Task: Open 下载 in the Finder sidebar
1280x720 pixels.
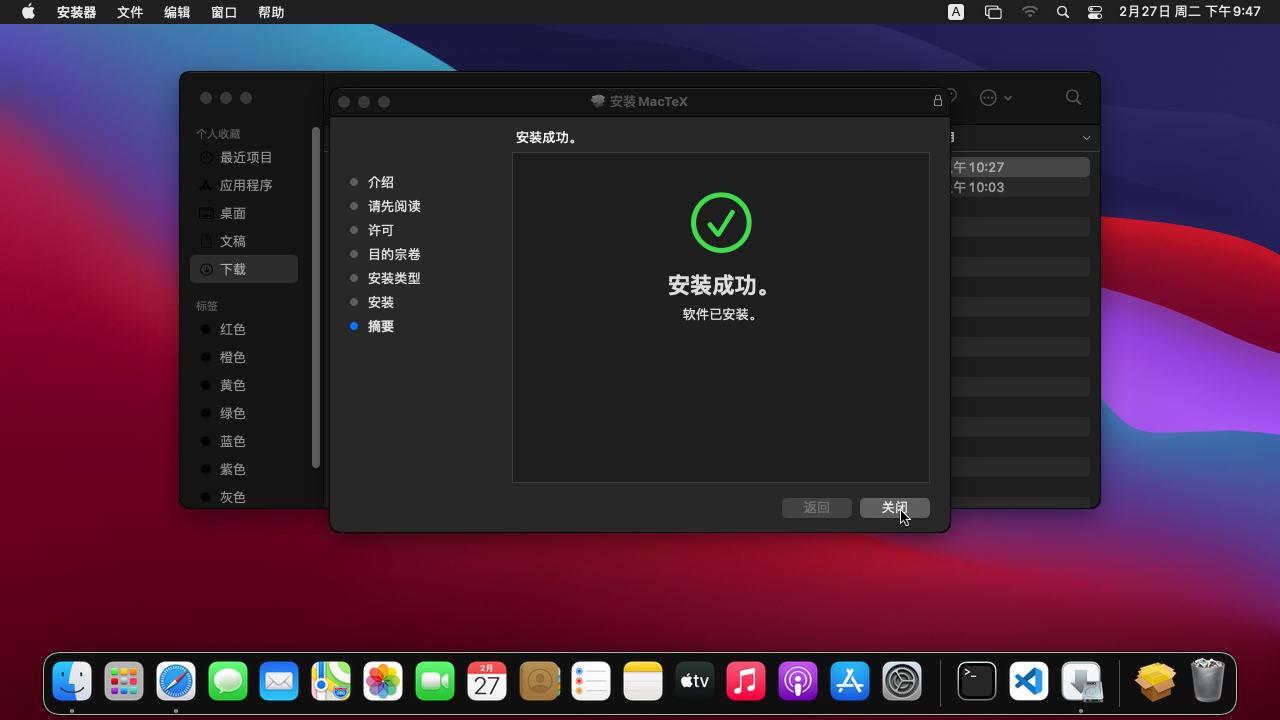Action: click(x=244, y=269)
